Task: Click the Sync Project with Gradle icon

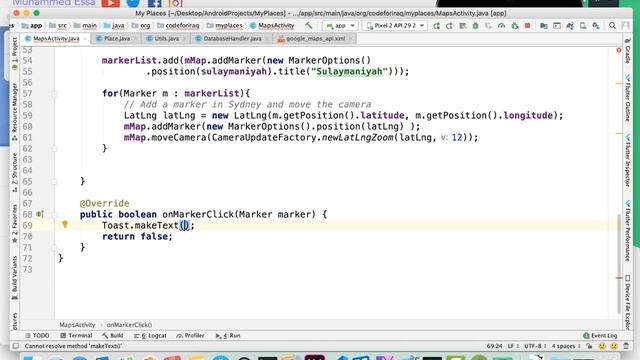Action: click(x=570, y=26)
